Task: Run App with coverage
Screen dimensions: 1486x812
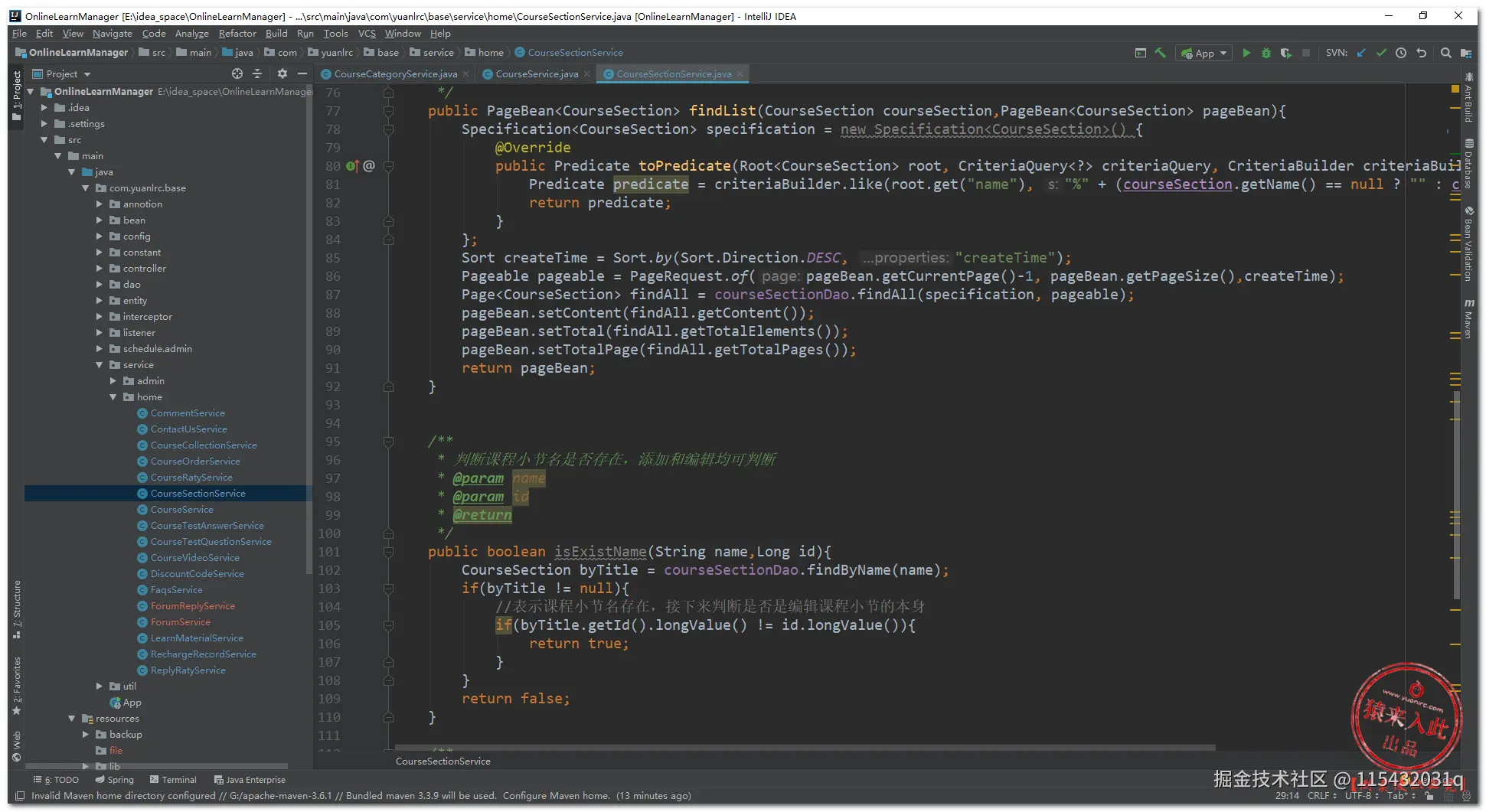Action: pyautogui.click(x=1286, y=53)
